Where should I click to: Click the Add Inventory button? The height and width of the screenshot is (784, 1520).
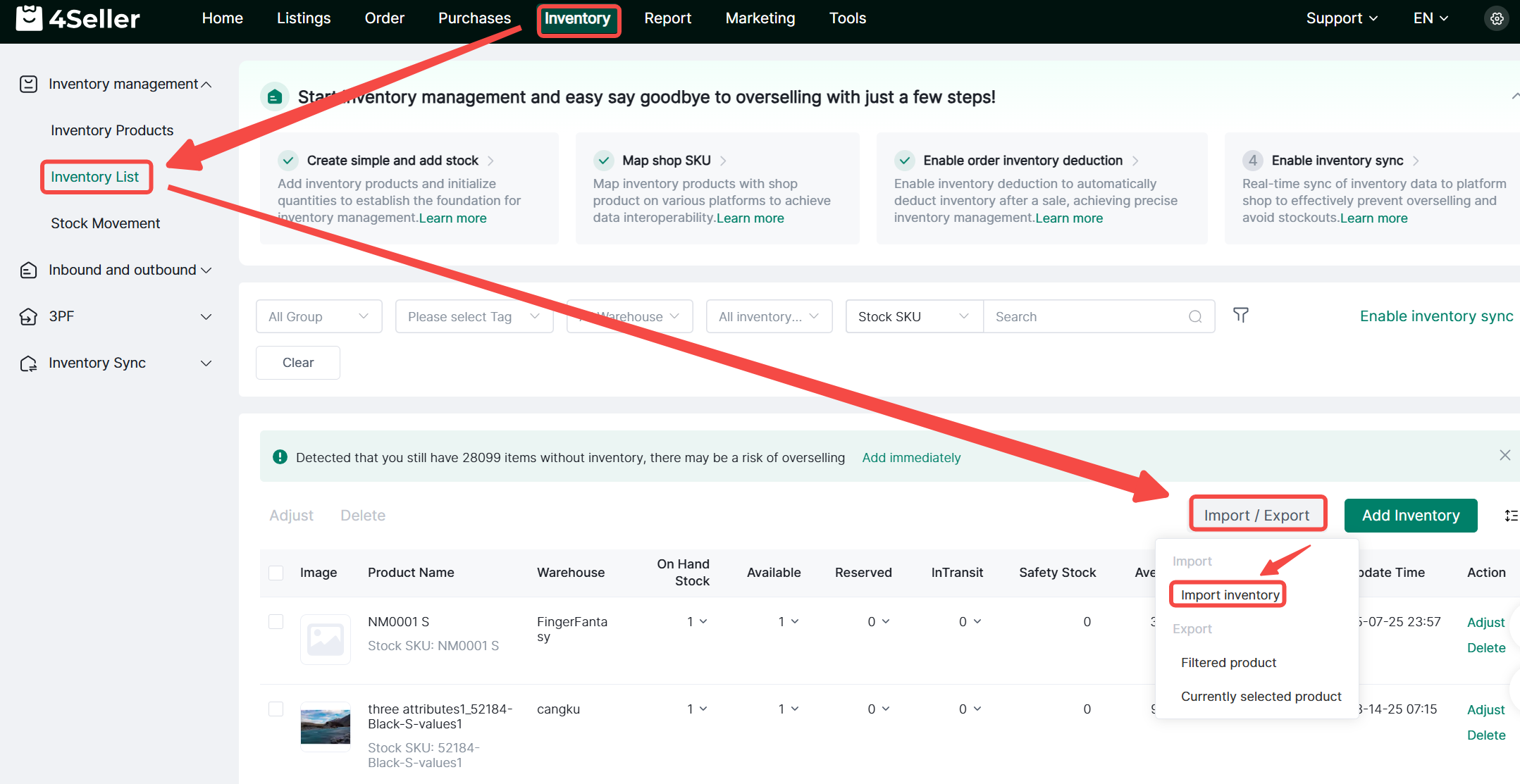coord(1410,516)
